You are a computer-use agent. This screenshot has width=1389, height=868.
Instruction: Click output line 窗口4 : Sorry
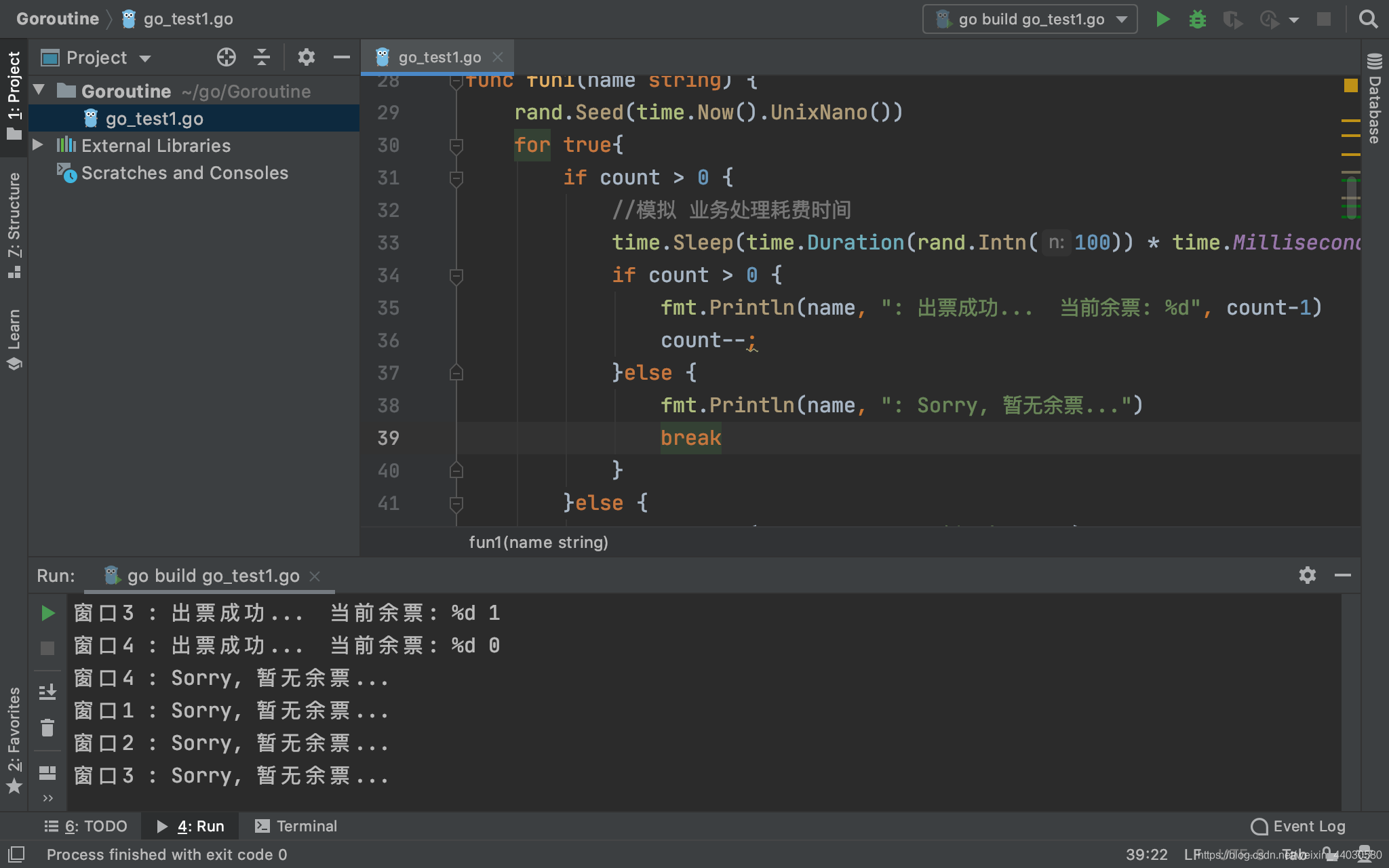[x=231, y=678]
